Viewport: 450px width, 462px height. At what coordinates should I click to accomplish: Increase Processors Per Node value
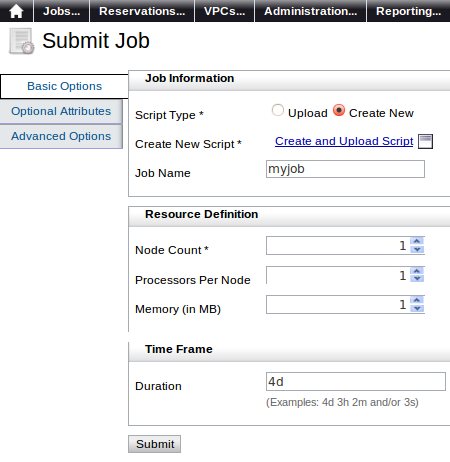click(417, 271)
